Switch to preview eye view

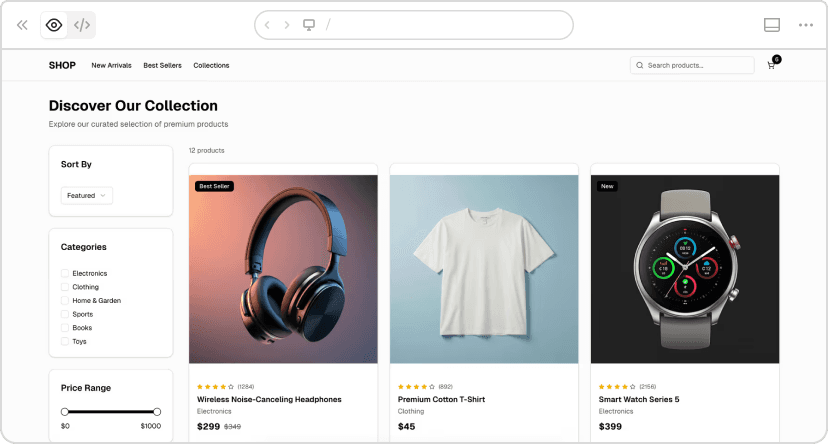pos(54,25)
